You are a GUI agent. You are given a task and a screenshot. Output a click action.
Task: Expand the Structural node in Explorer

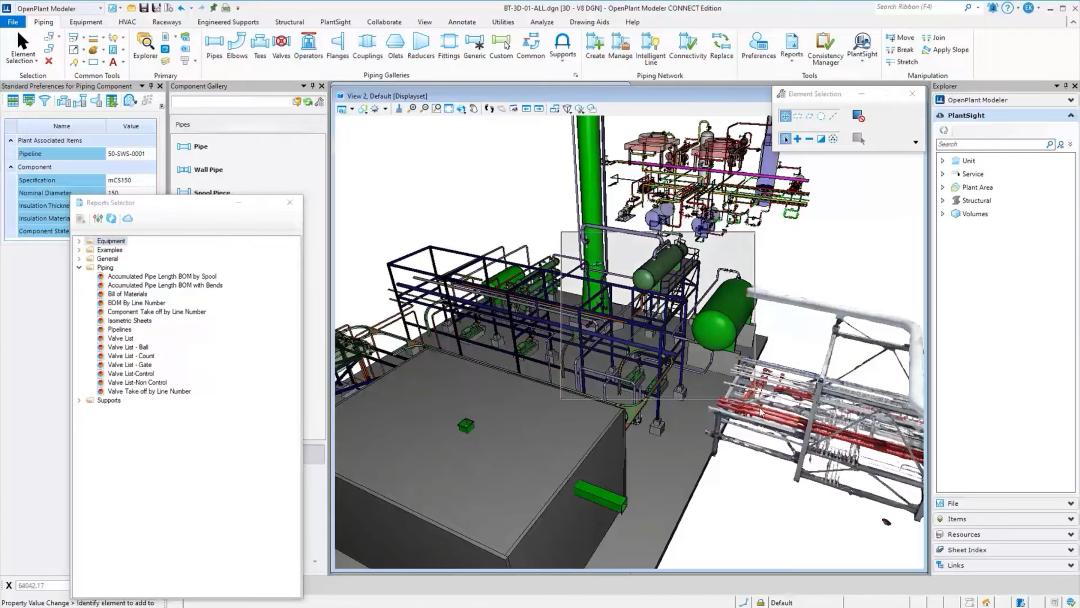pos(943,200)
